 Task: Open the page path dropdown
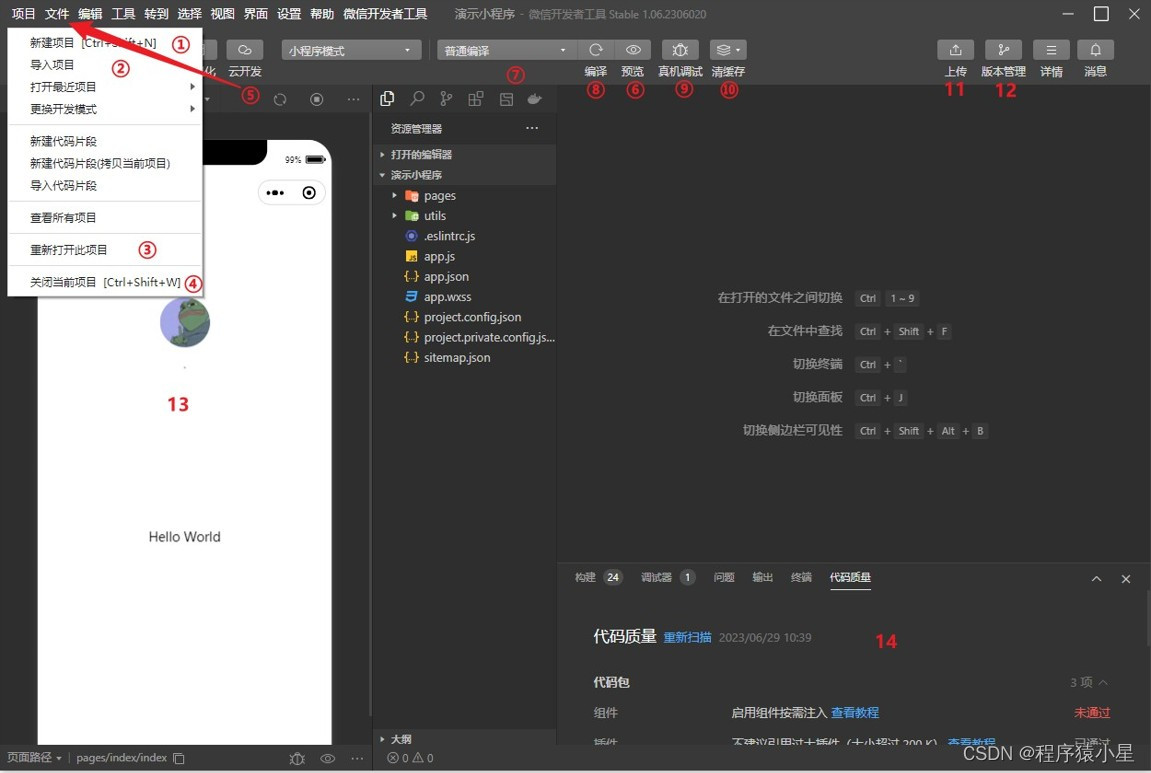[35, 758]
